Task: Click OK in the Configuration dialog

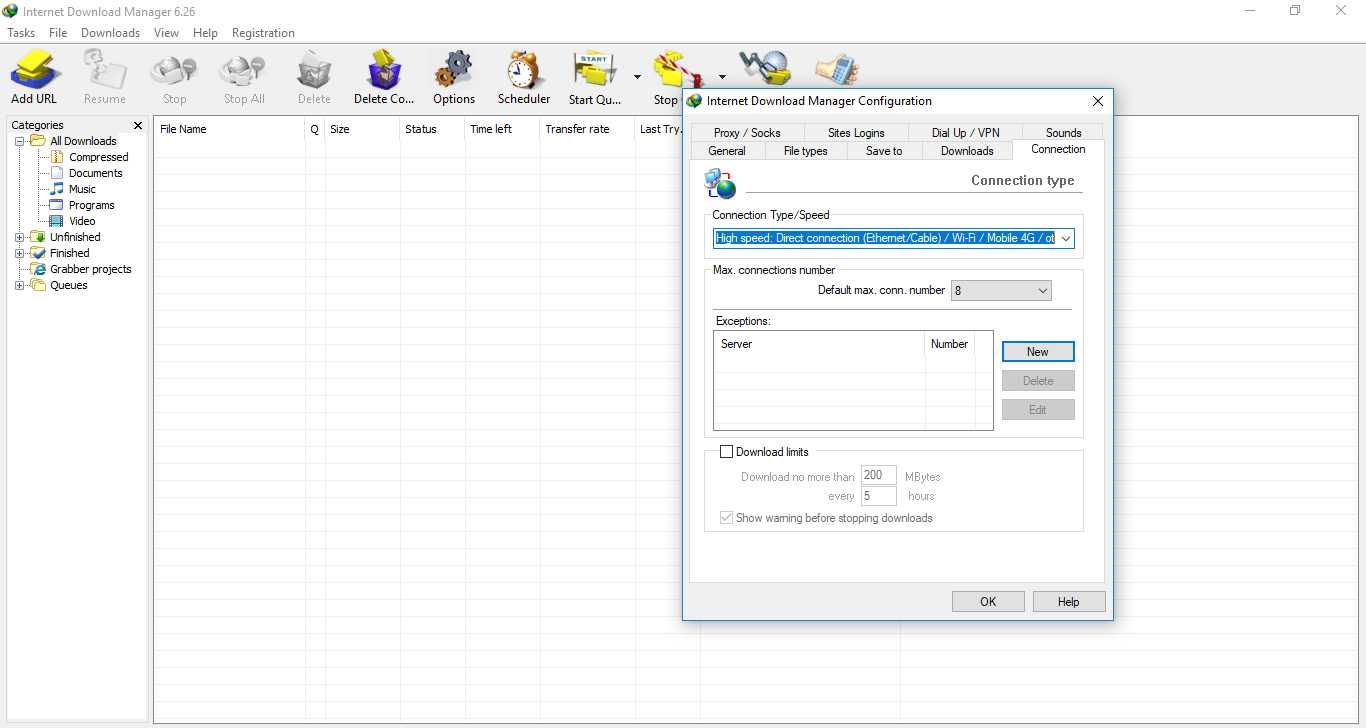Action: click(988, 601)
